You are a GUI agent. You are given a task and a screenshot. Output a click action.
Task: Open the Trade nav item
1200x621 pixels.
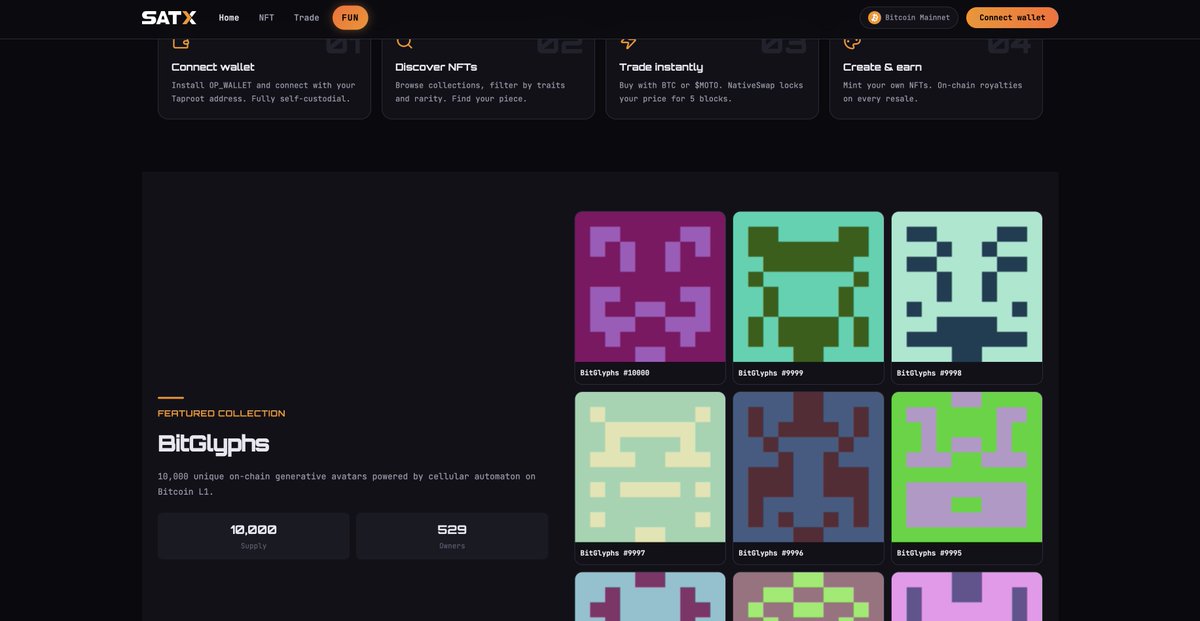[306, 18]
